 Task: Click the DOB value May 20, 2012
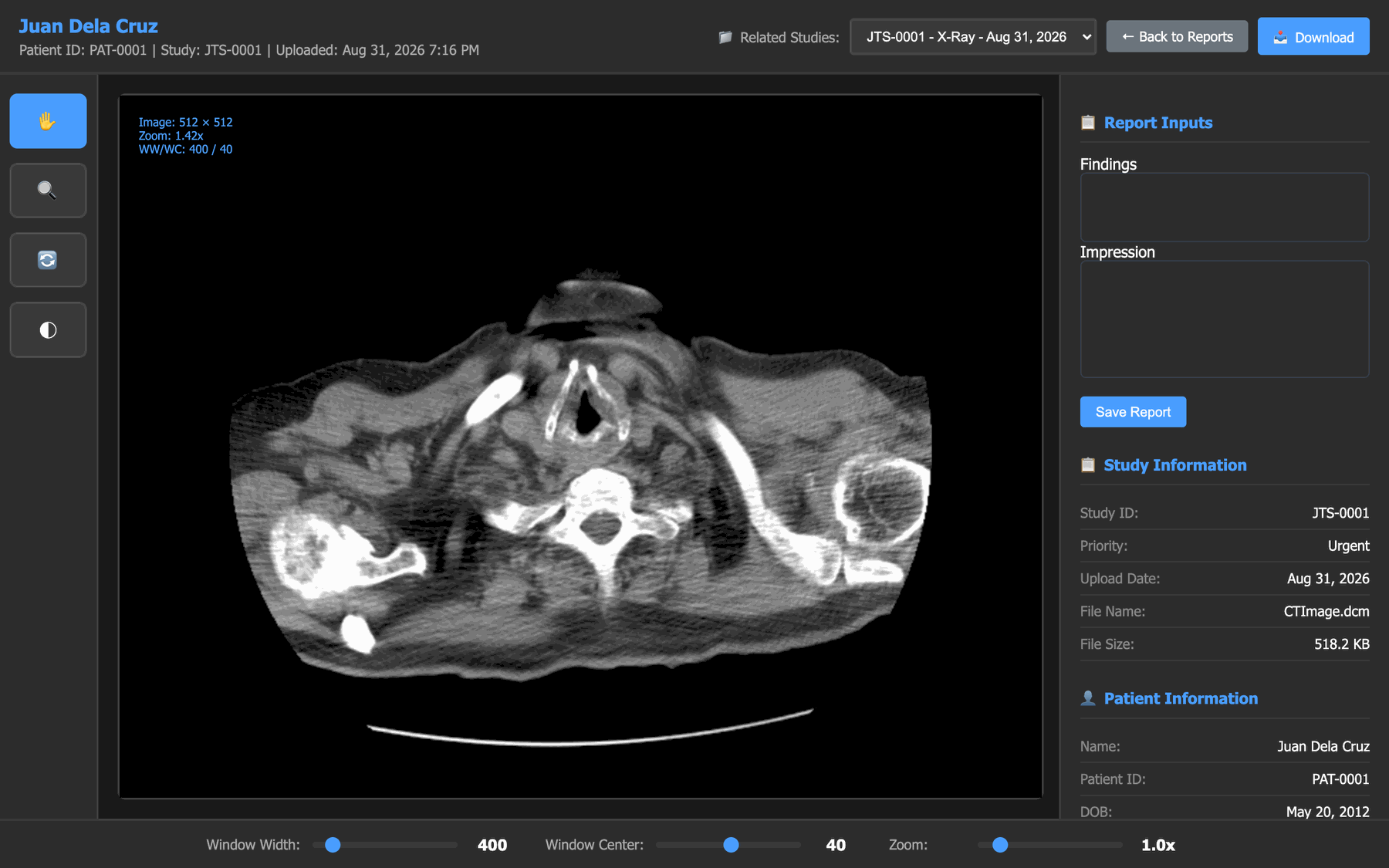[x=1327, y=812]
